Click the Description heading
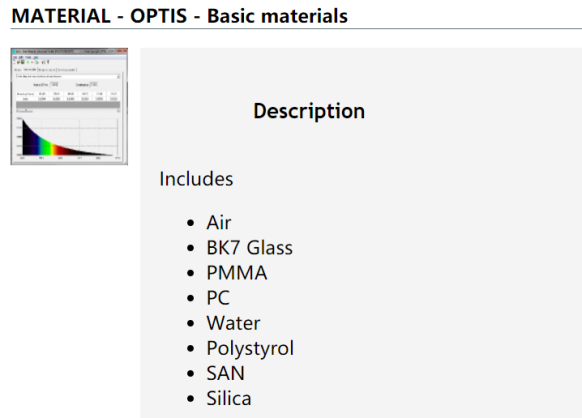This screenshot has height=418, width=582. pos(309,111)
